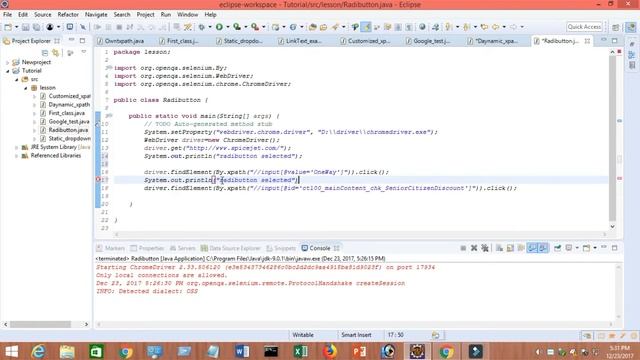Toggle Show Console on standard output
Viewport: 640px width, 360px height.
tap(532, 248)
